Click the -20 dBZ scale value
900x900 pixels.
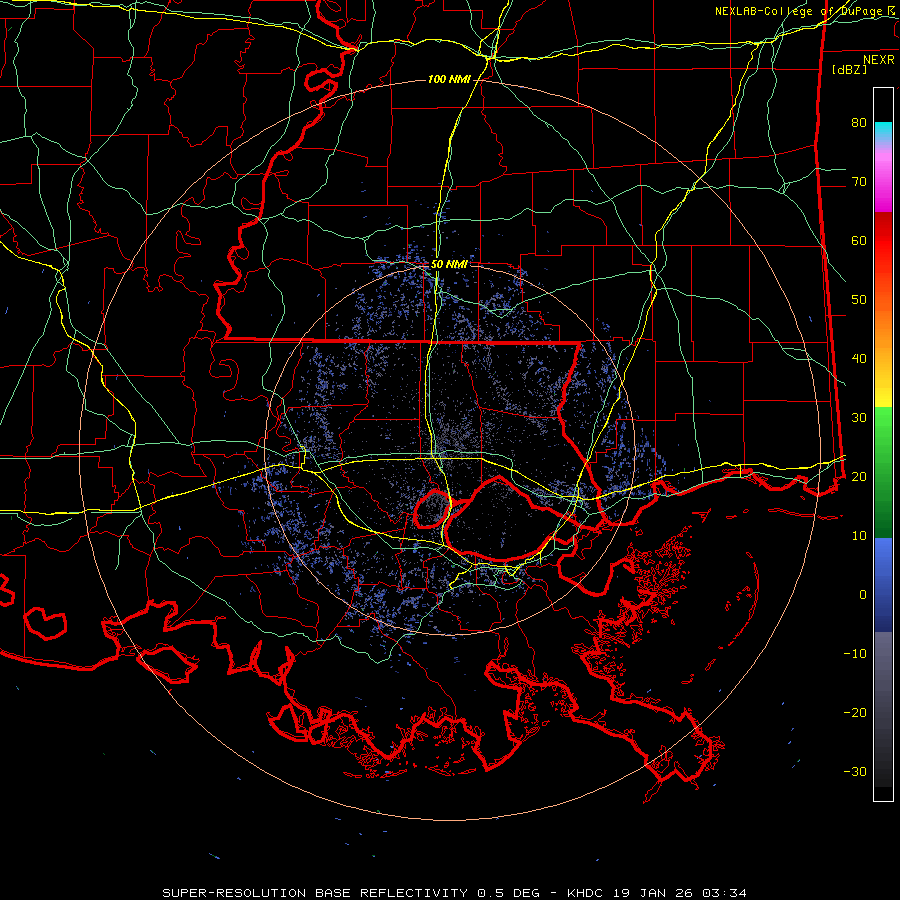(855, 713)
